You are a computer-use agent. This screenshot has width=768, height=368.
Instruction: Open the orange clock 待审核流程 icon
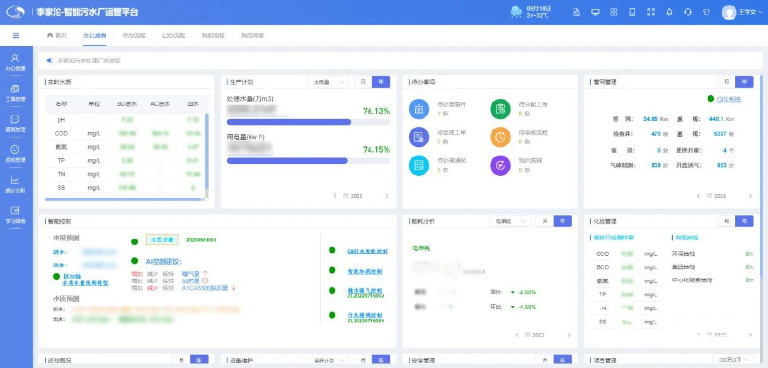(500, 138)
